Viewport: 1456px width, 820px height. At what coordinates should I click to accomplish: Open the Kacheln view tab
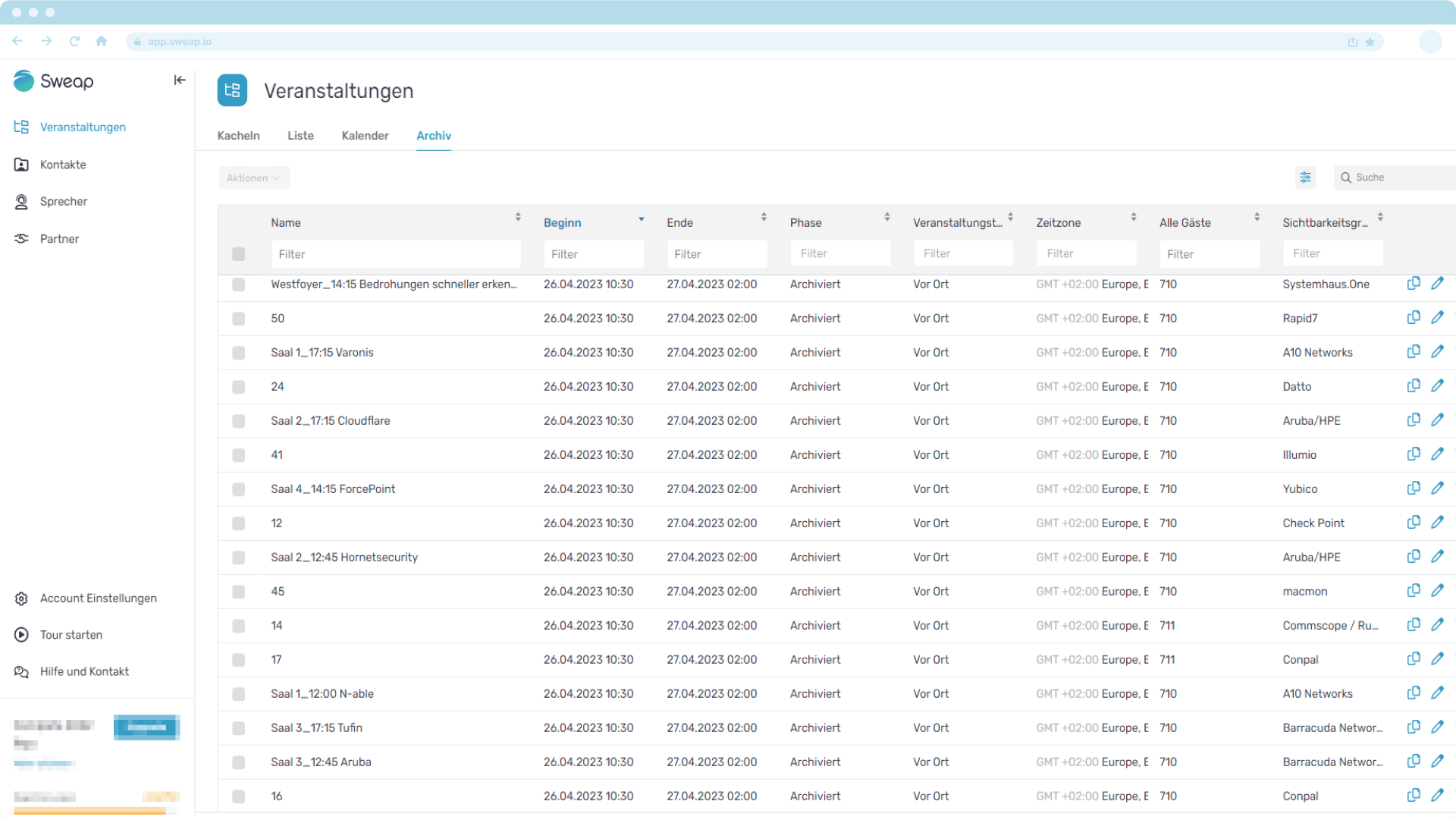pyautogui.click(x=238, y=136)
